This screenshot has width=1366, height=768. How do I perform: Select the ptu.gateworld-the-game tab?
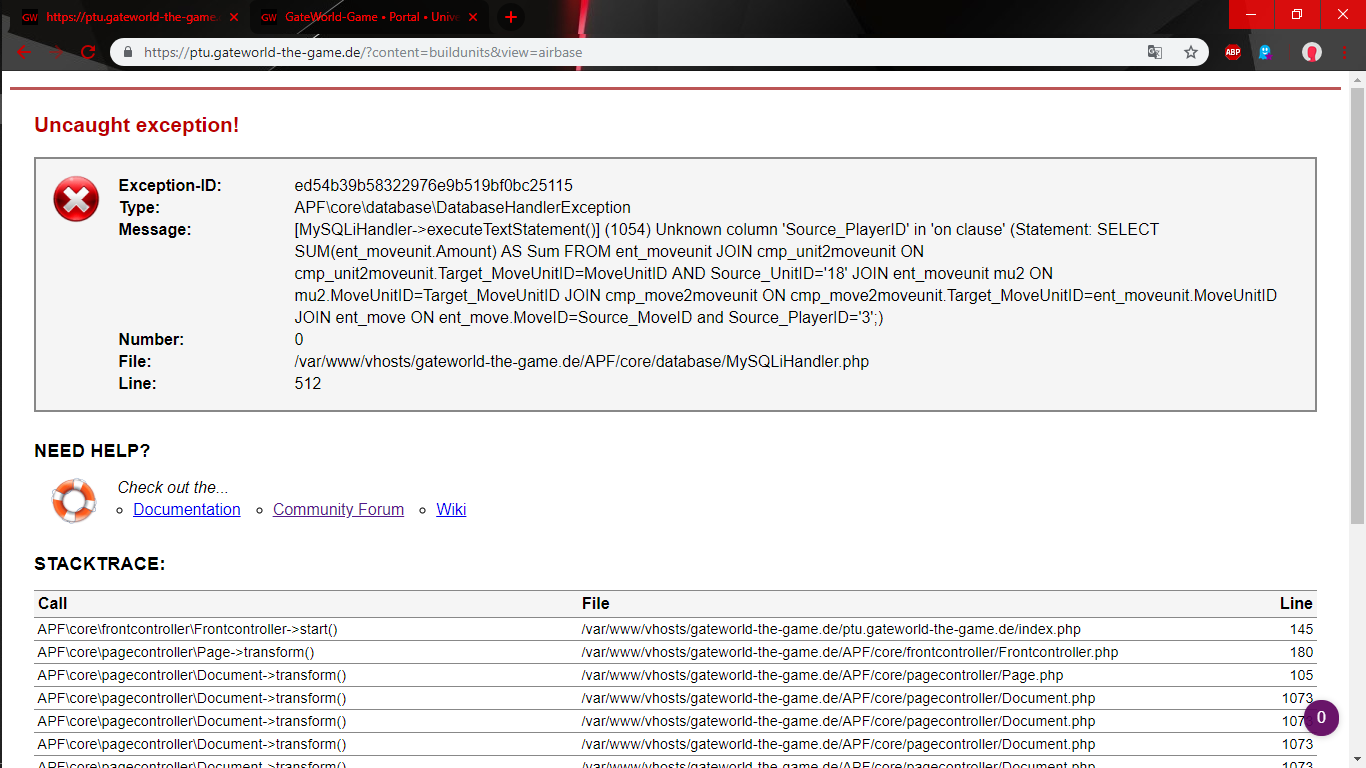(125, 17)
